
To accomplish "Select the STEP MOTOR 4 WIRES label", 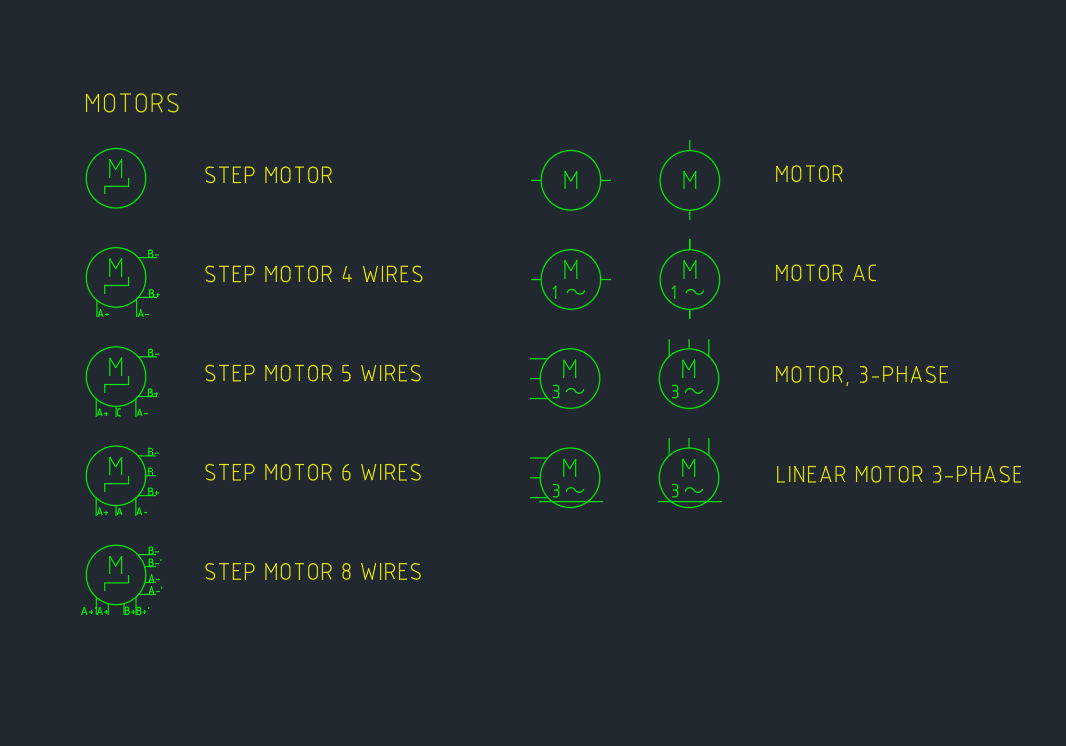I will pos(314,275).
